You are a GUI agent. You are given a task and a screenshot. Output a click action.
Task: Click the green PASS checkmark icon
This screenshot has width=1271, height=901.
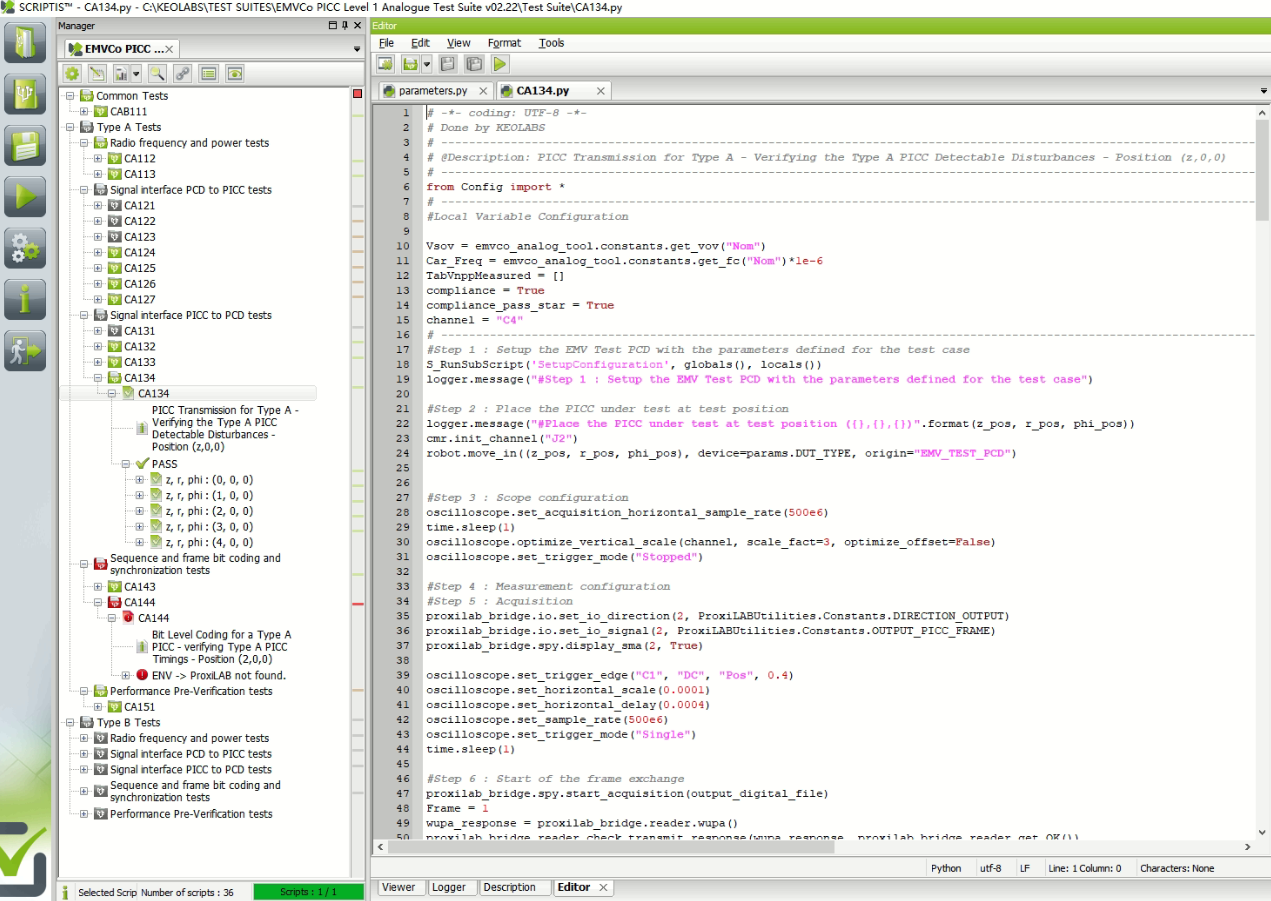[141, 464]
